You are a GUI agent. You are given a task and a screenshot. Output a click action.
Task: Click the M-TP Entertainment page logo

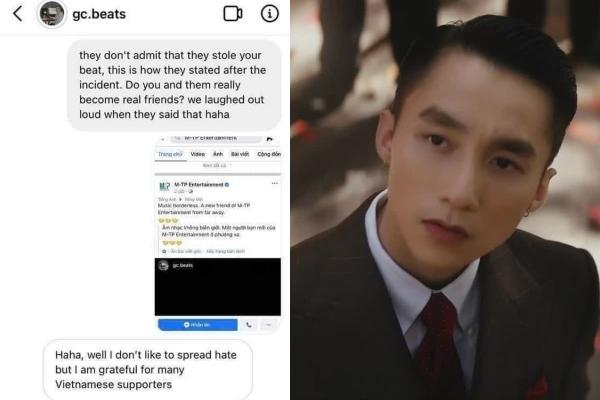click(165, 187)
